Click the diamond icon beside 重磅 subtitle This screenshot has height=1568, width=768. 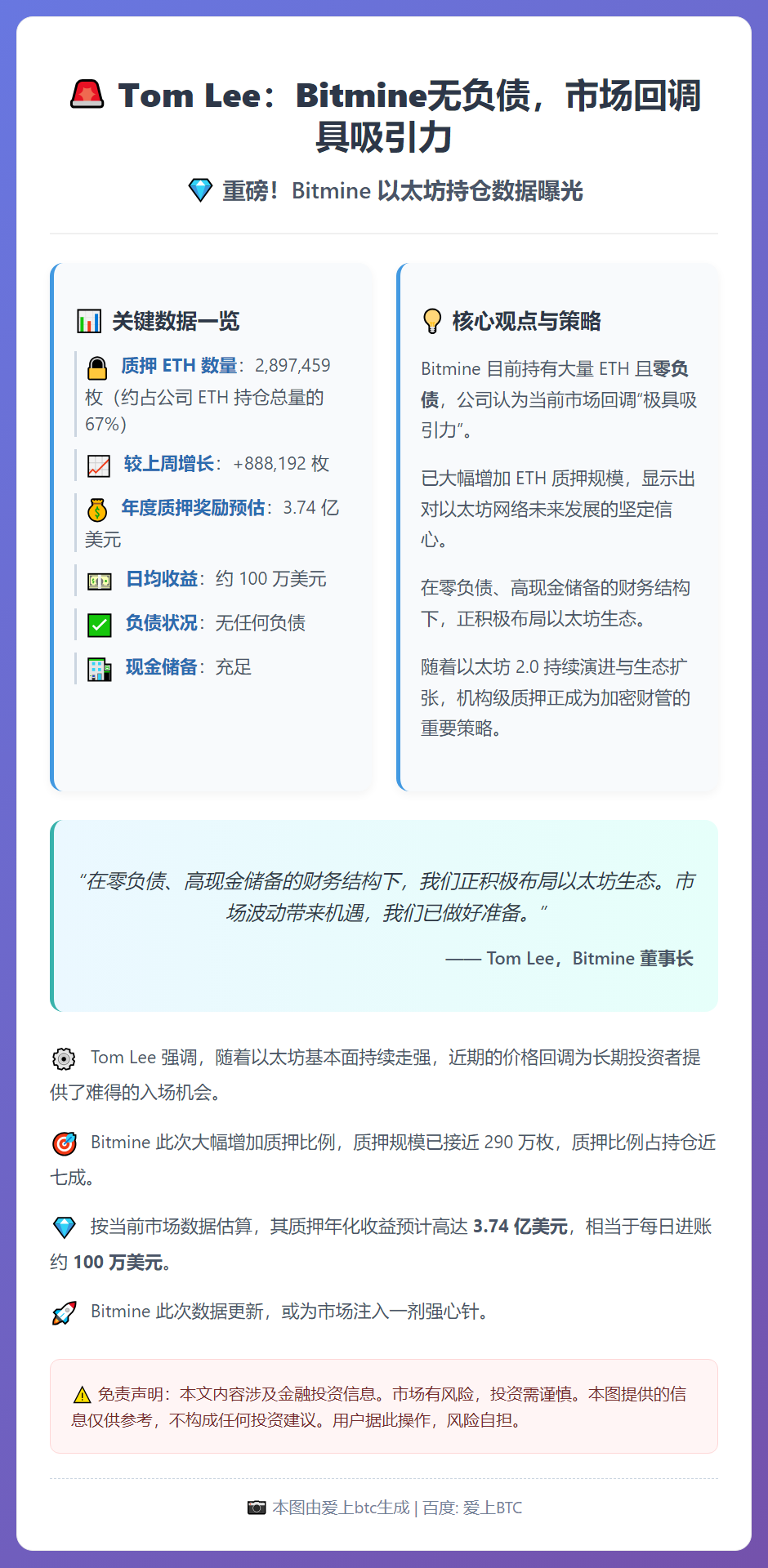tap(200, 190)
